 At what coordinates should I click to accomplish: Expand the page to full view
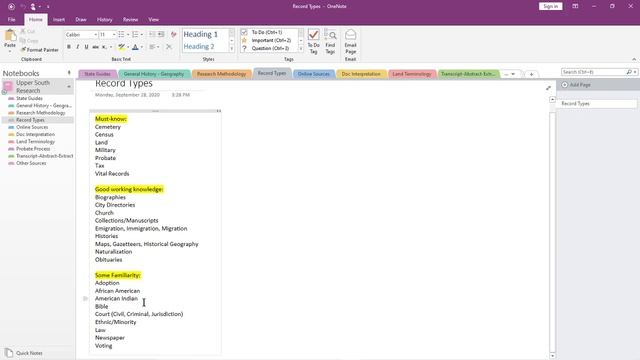click(548, 88)
